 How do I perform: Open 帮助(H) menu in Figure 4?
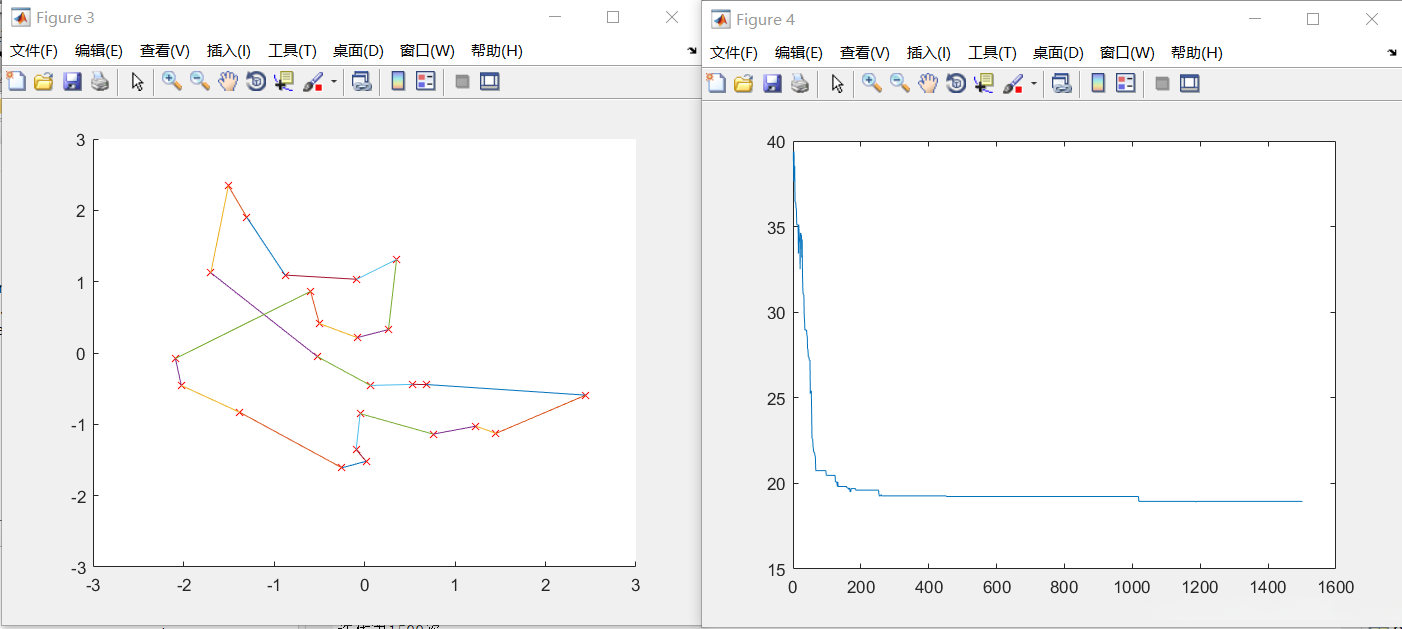coord(1196,53)
